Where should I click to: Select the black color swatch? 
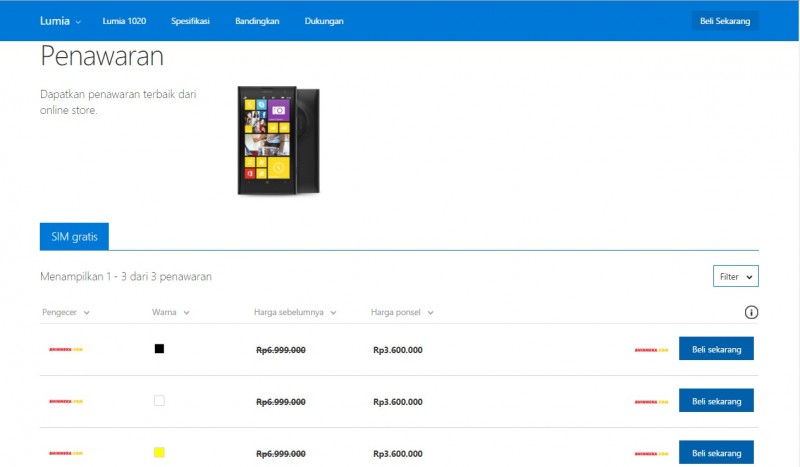159,349
